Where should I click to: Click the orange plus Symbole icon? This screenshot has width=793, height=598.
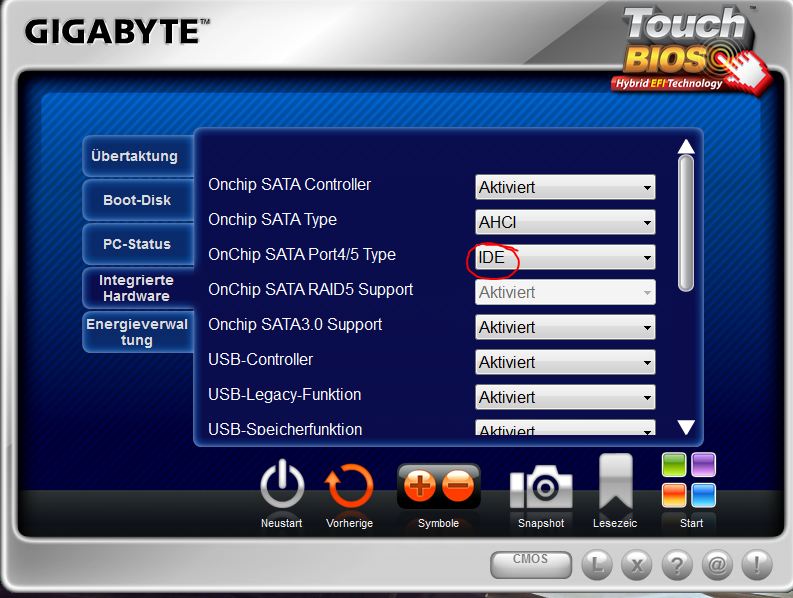[x=419, y=486]
